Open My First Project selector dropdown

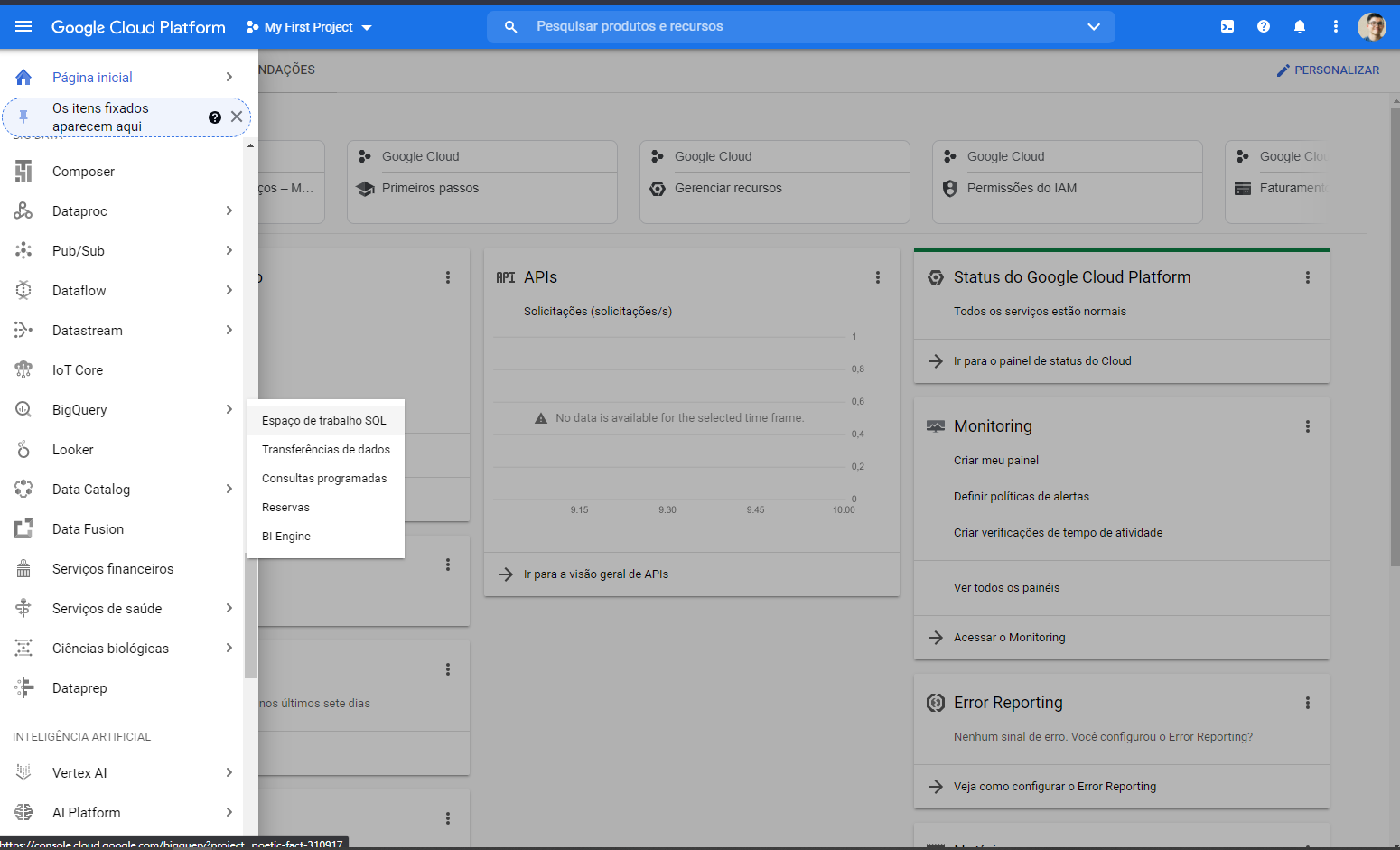(309, 27)
